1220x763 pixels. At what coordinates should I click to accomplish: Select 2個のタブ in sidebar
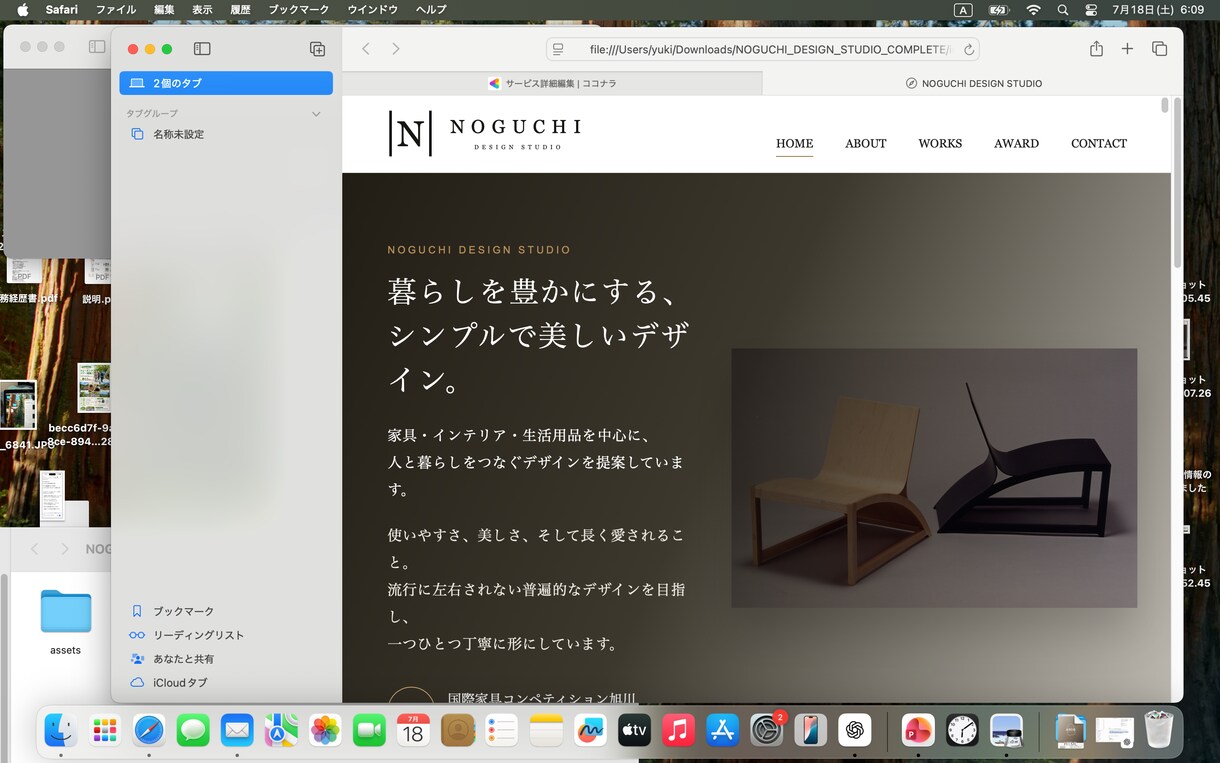pos(226,83)
